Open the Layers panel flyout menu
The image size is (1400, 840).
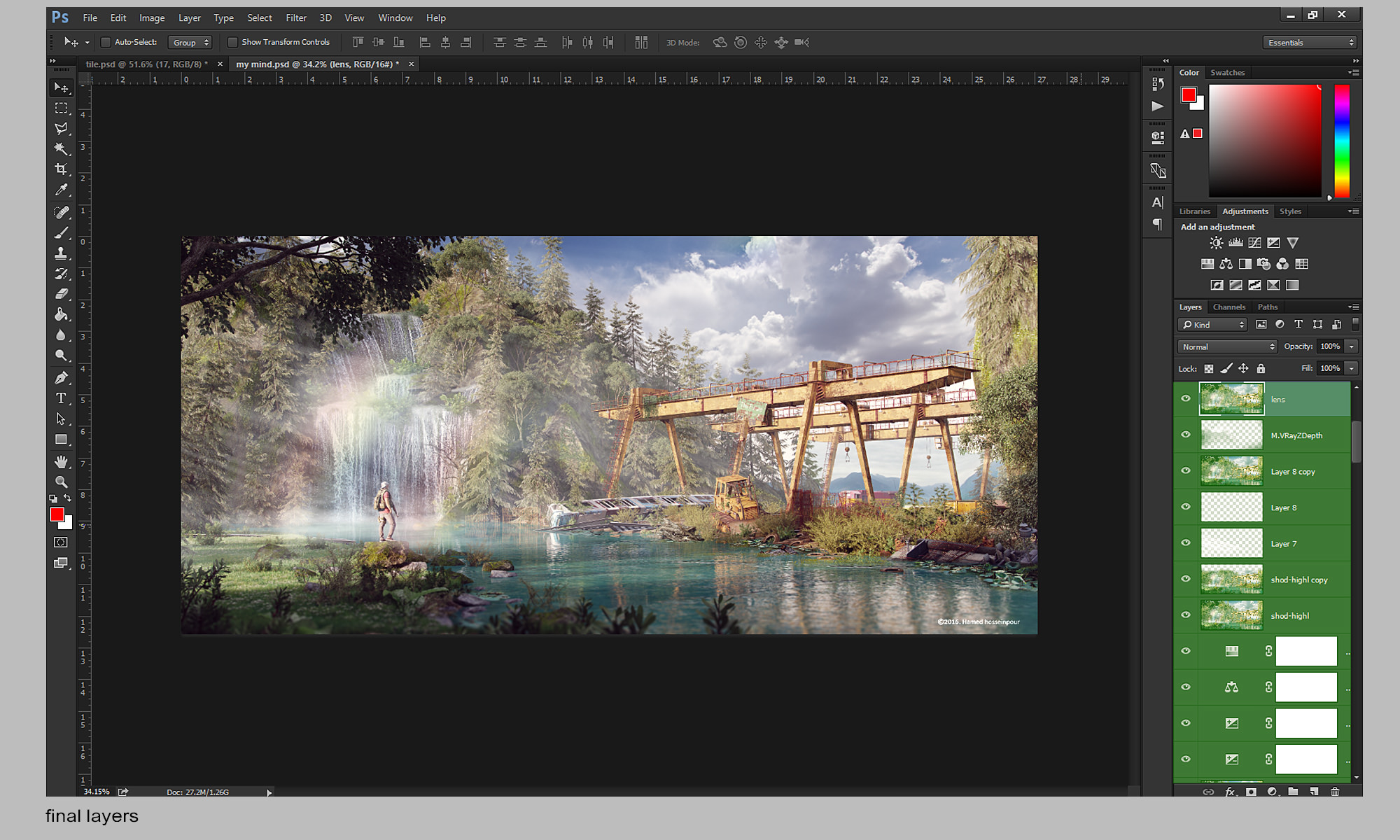tap(1354, 307)
